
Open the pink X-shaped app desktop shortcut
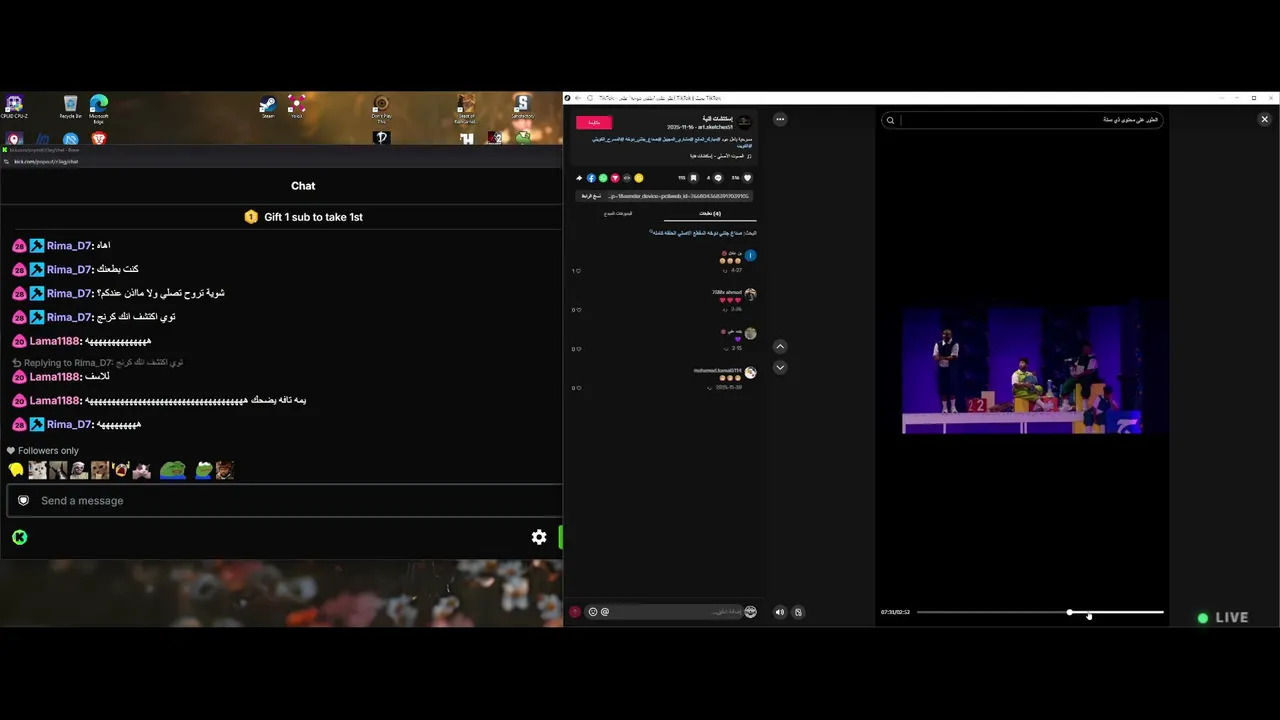296,106
